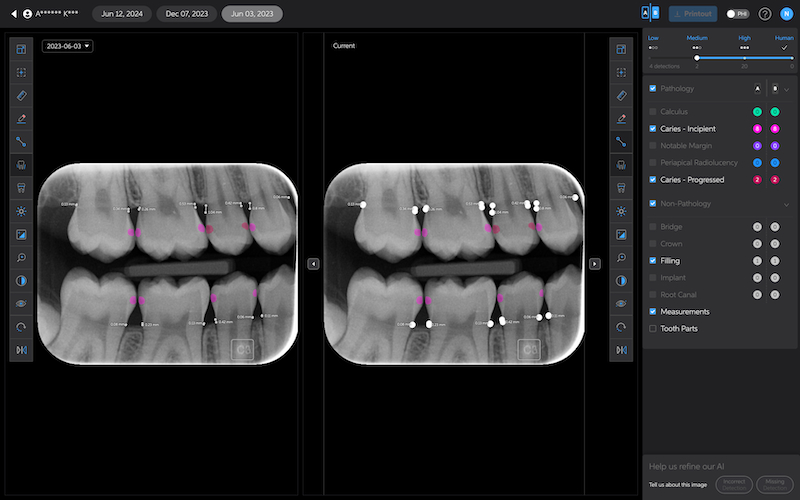
Task: Collapse the Pathology section chevron
Action: (x=786, y=89)
